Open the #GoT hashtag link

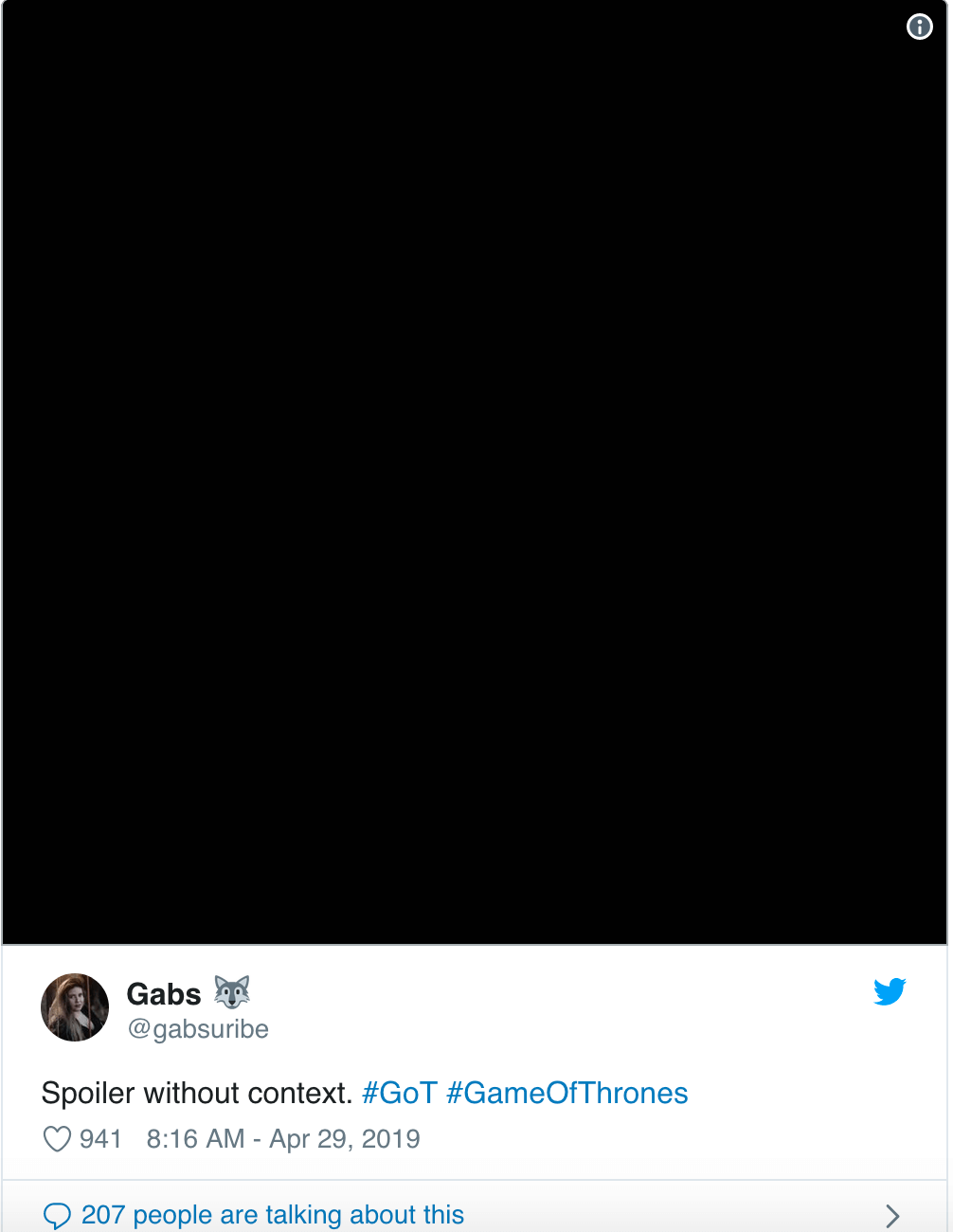click(400, 1093)
